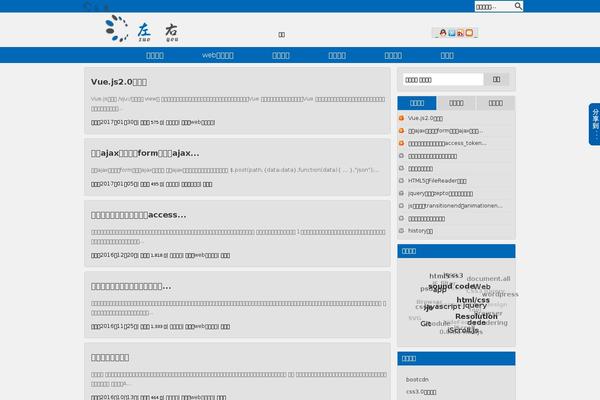Open sidebar access_token list link
The image size is (600, 400).
tap(447, 143)
